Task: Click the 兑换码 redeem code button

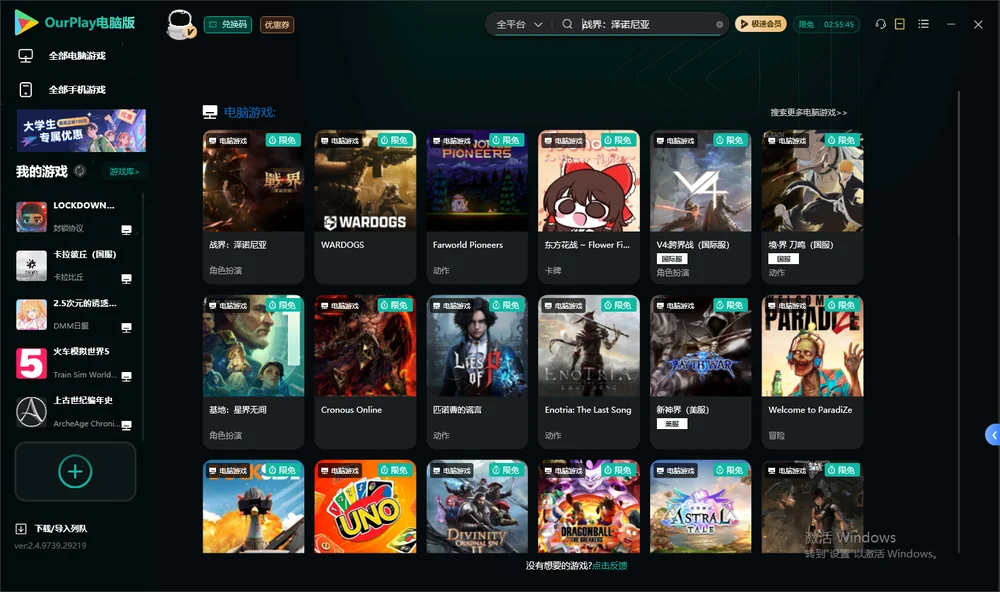Action: (x=228, y=24)
